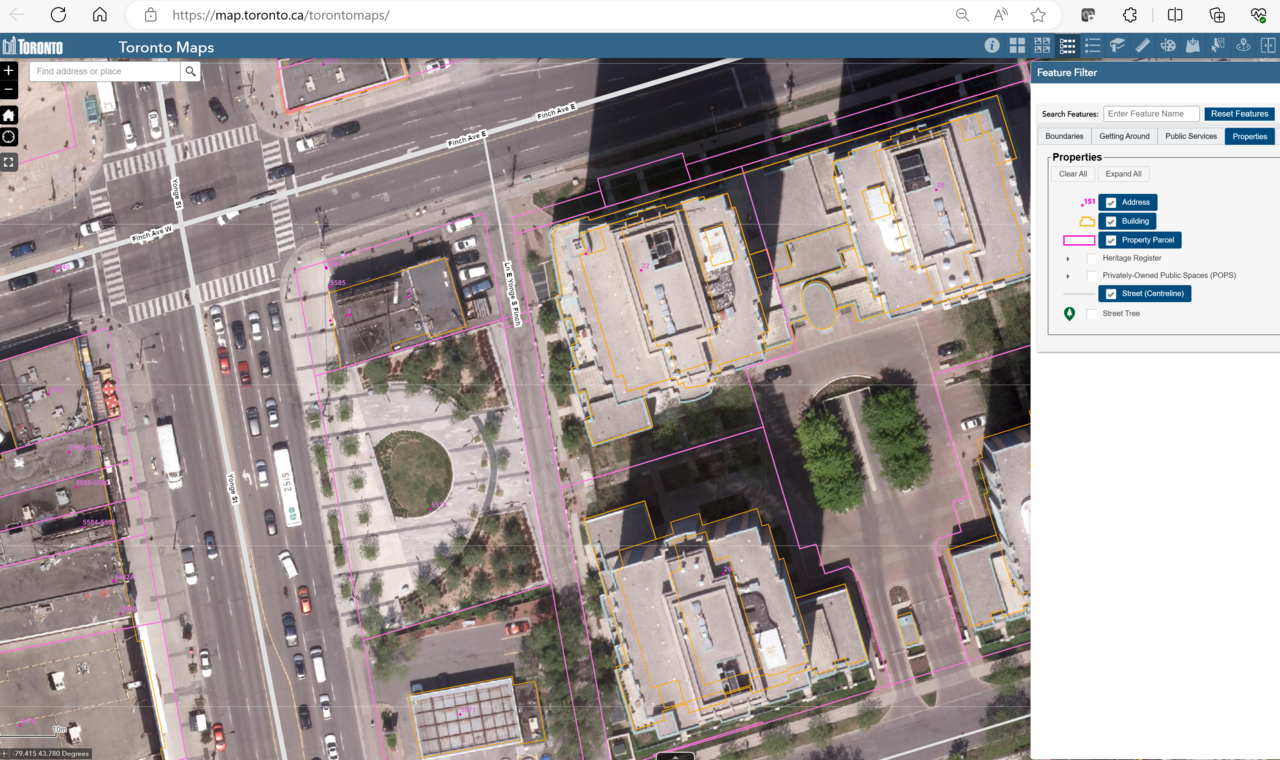Click the add-to-map tray icon
The width and height of the screenshot is (1280, 760).
pyautogui.click(x=1192, y=45)
